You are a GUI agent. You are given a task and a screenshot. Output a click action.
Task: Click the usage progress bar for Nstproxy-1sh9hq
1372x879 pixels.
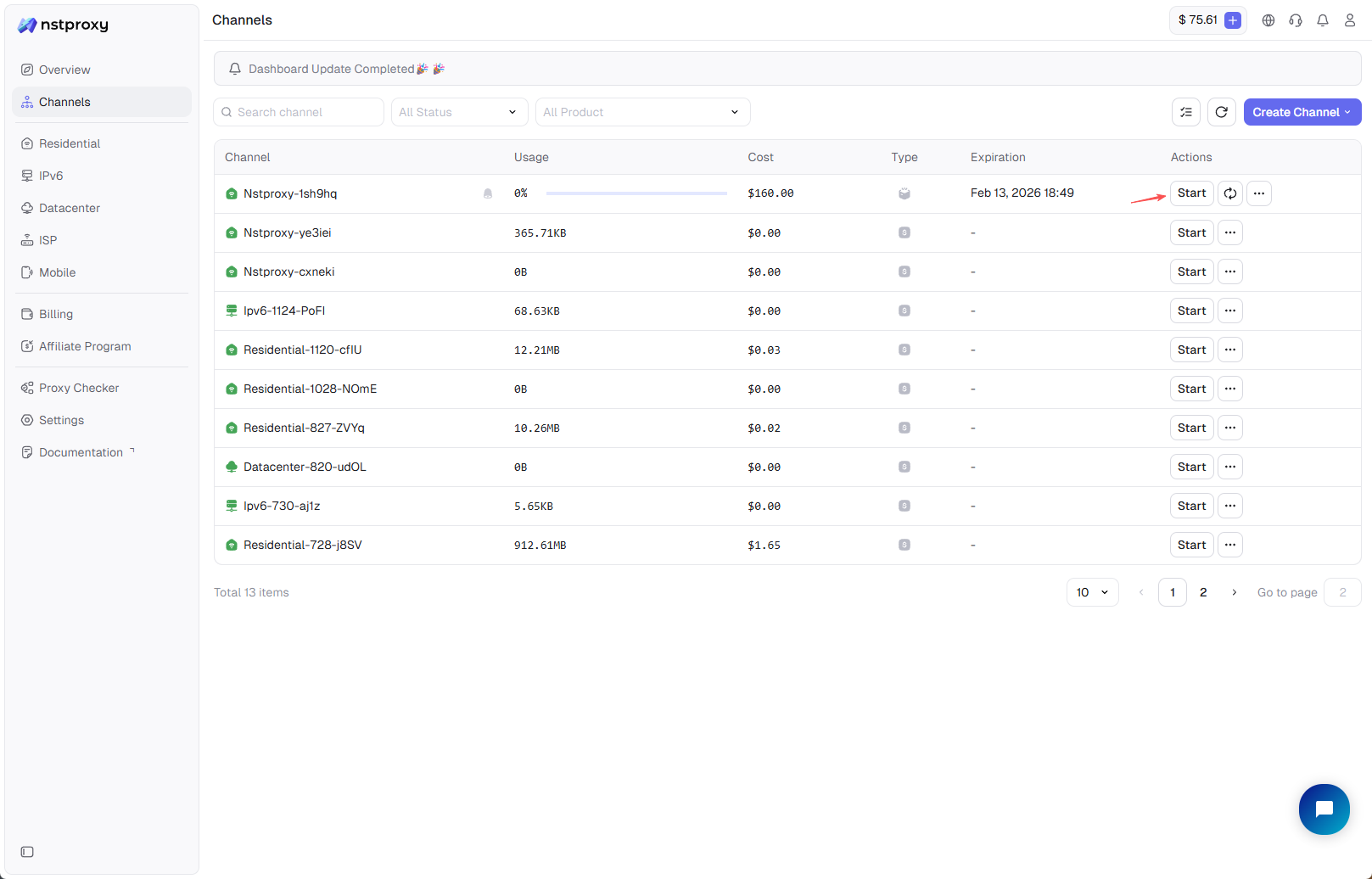pos(636,193)
